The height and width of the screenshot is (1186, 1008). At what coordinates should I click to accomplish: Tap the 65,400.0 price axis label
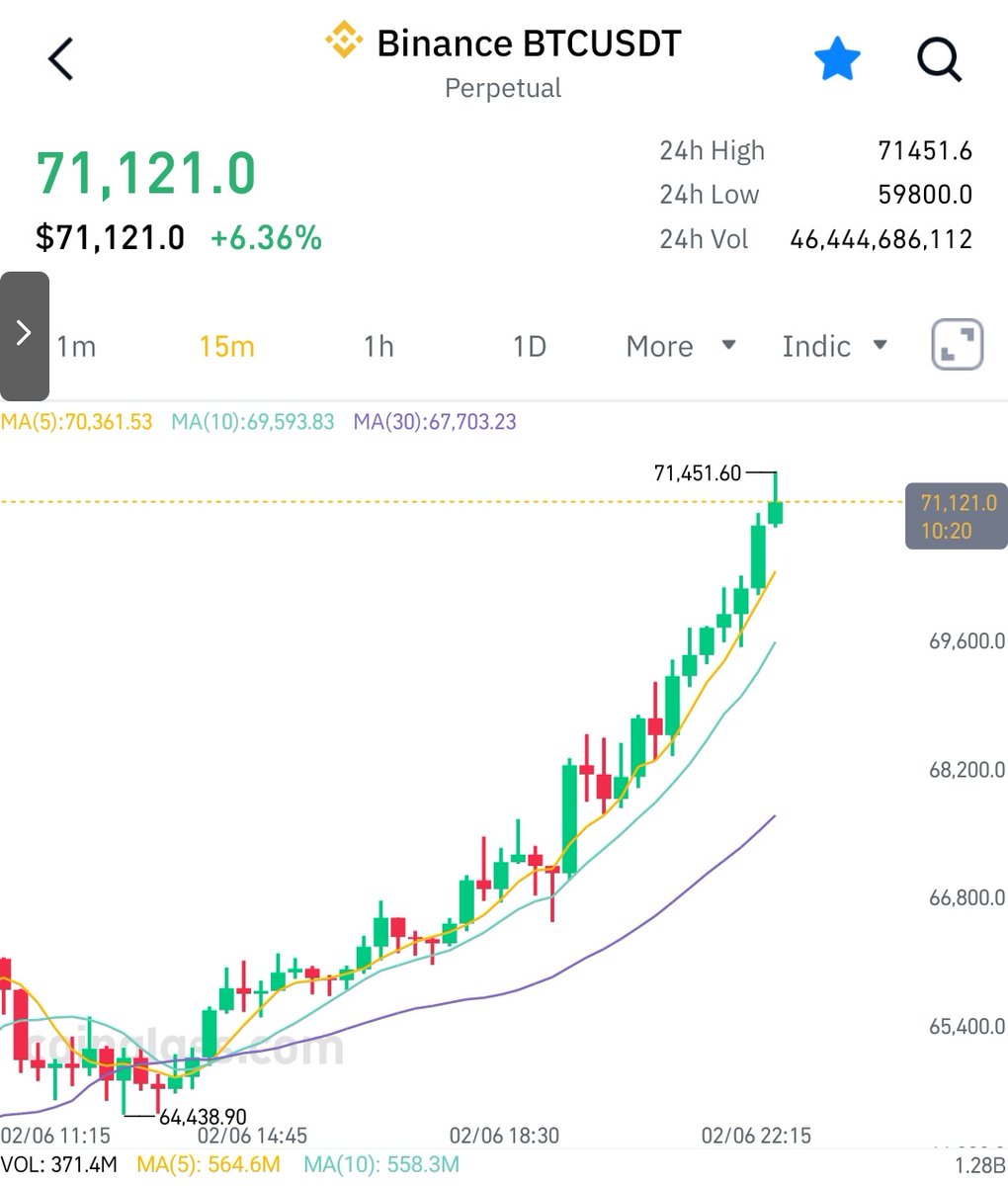(x=966, y=1027)
